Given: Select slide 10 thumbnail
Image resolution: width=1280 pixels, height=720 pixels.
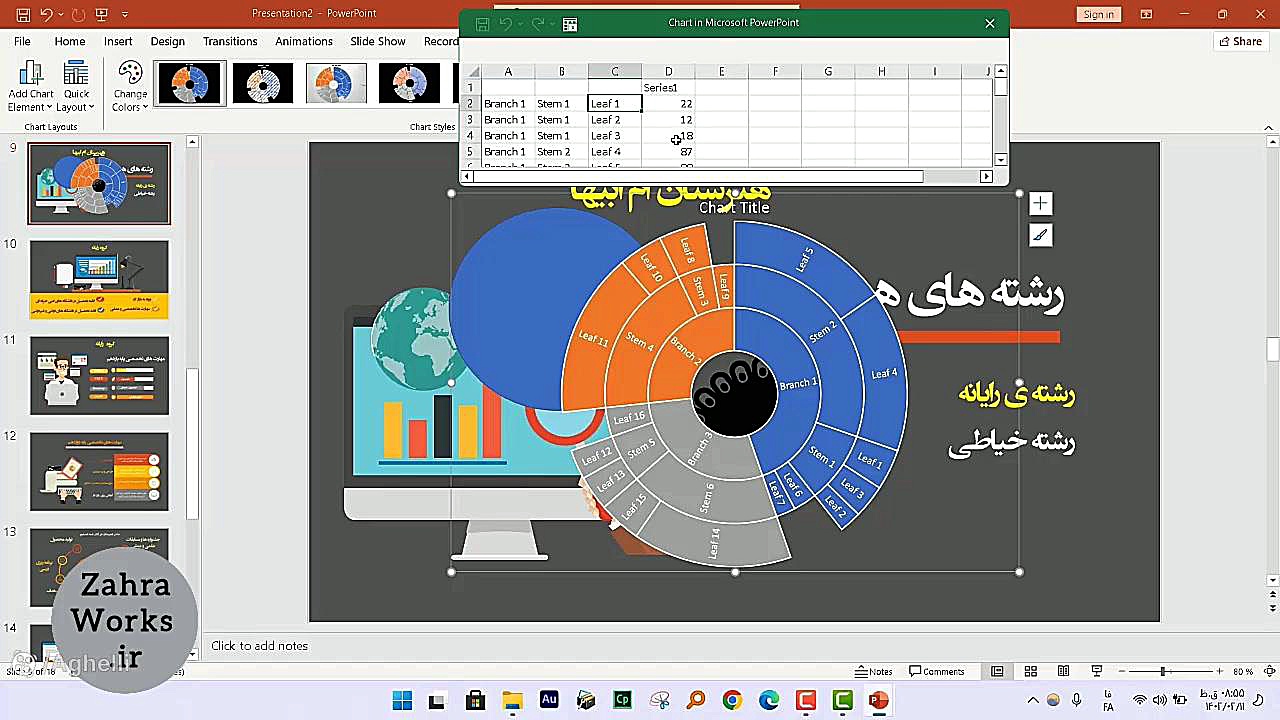Looking at the screenshot, I should (x=99, y=280).
